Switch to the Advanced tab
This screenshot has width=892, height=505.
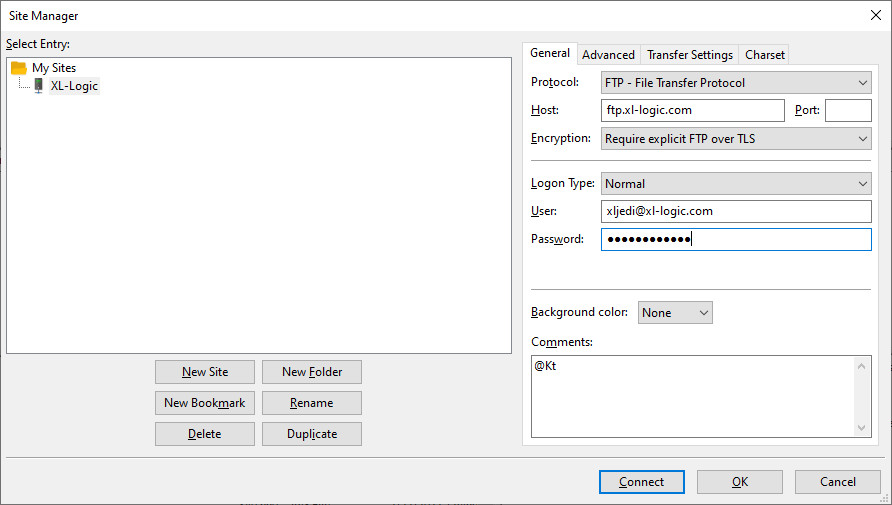(x=608, y=55)
